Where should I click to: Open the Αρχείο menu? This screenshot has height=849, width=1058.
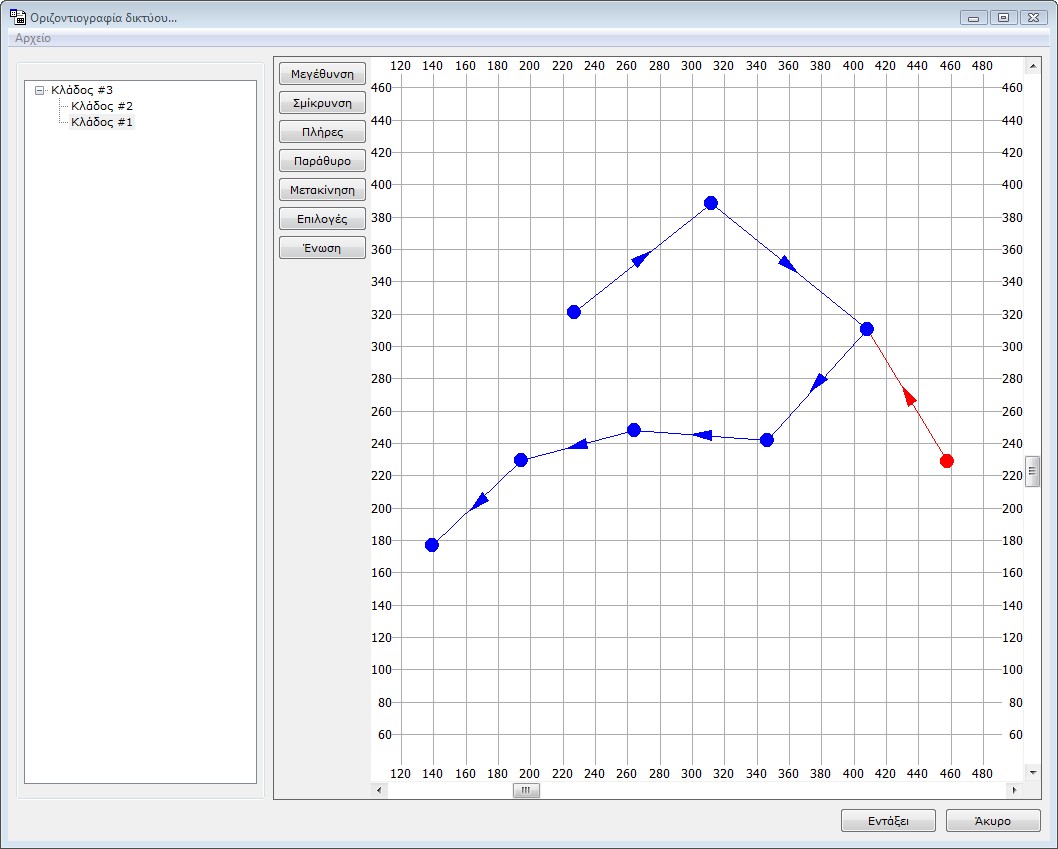(x=33, y=38)
